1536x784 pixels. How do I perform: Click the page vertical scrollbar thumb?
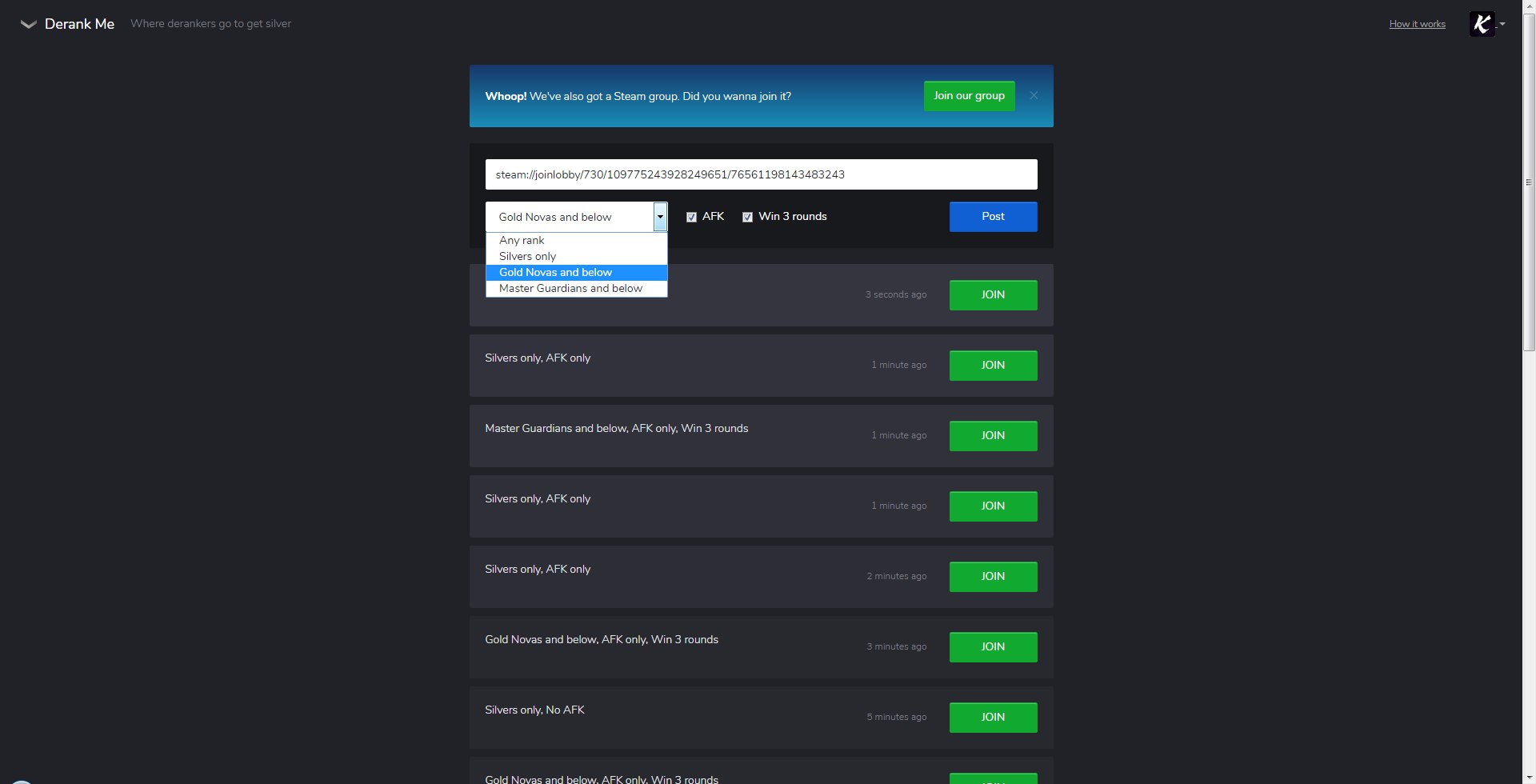click(x=1529, y=182)
